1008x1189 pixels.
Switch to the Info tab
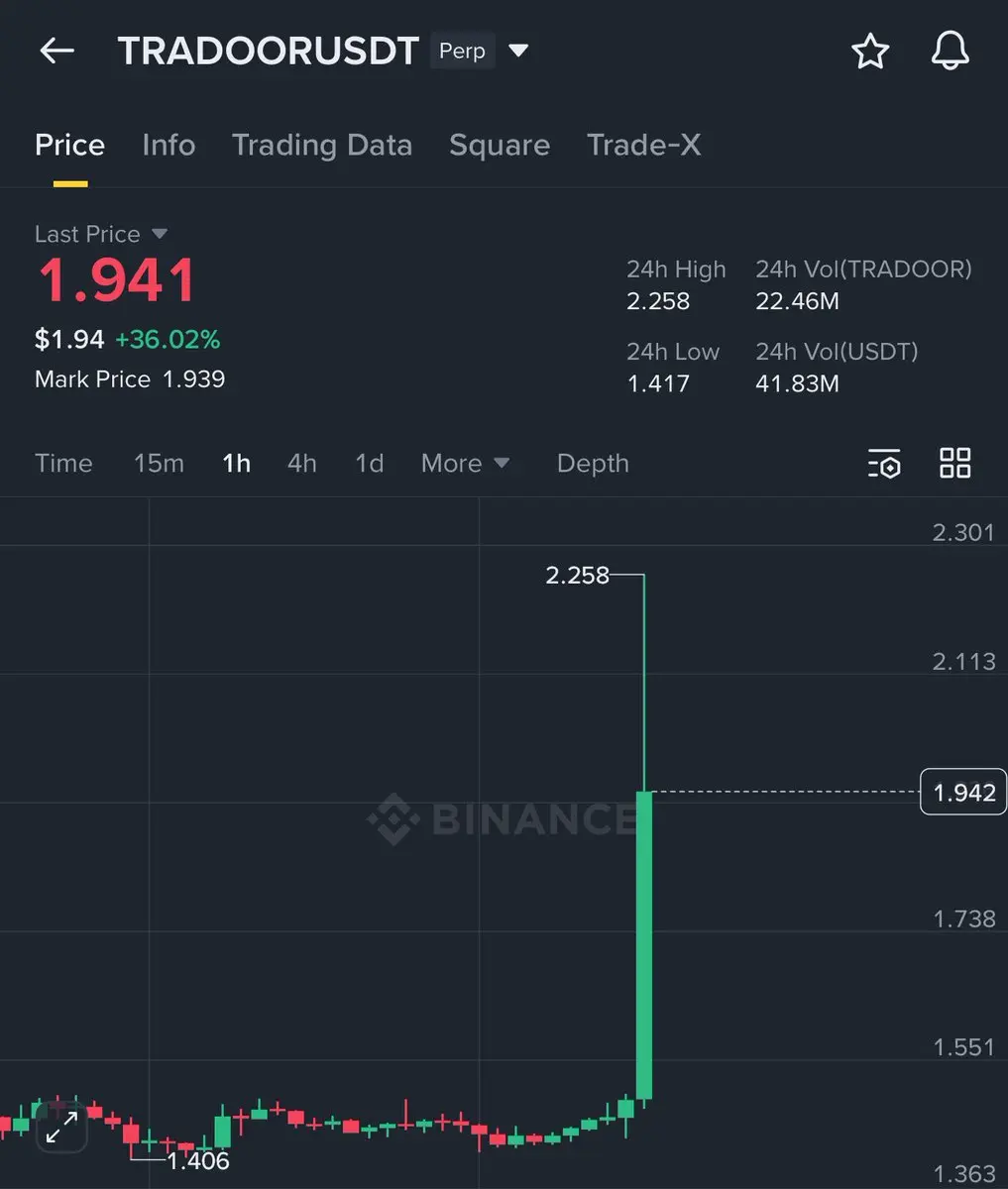pos(168,145)
